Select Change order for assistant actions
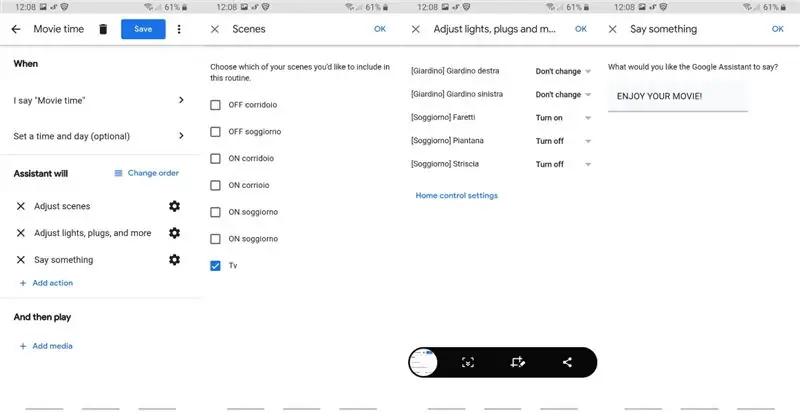Screen dimensions: 800x413 pyautogui.click(x=146, y=173)
